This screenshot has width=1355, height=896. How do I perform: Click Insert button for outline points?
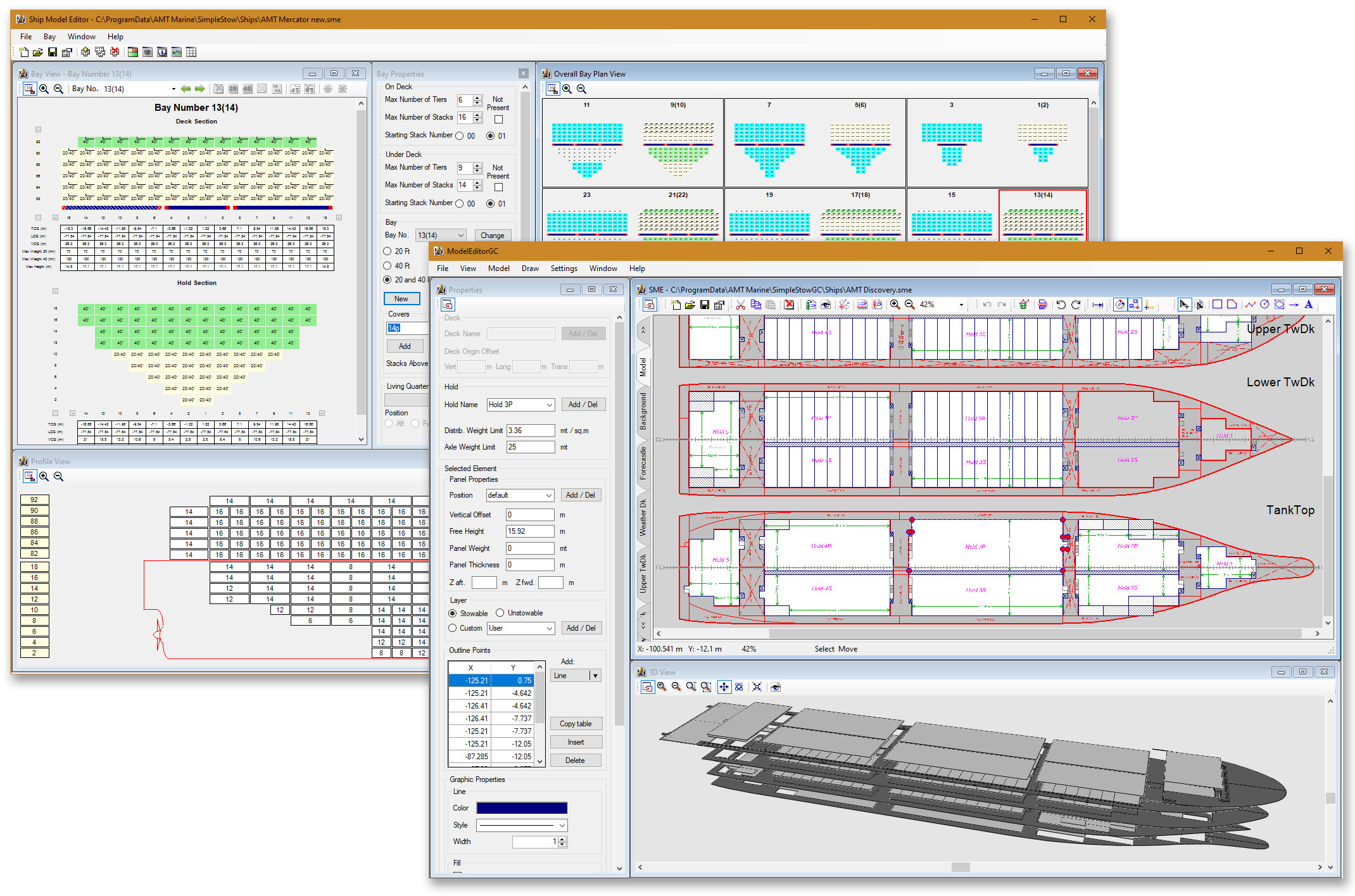coord(576,742)
